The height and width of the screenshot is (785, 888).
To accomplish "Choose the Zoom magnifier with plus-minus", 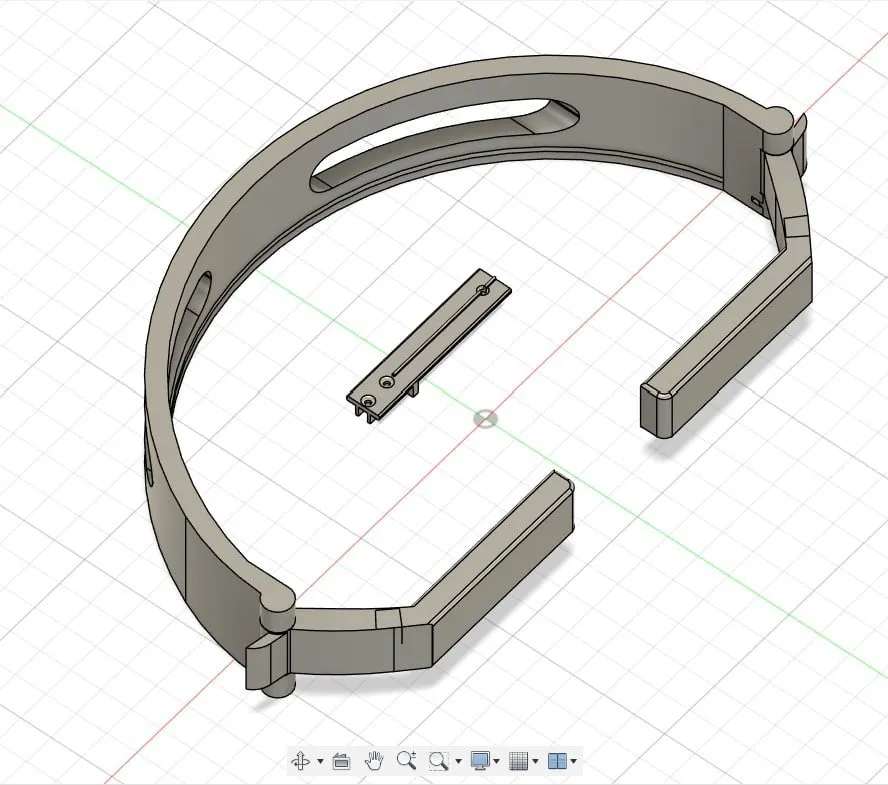I will point(407,761).
